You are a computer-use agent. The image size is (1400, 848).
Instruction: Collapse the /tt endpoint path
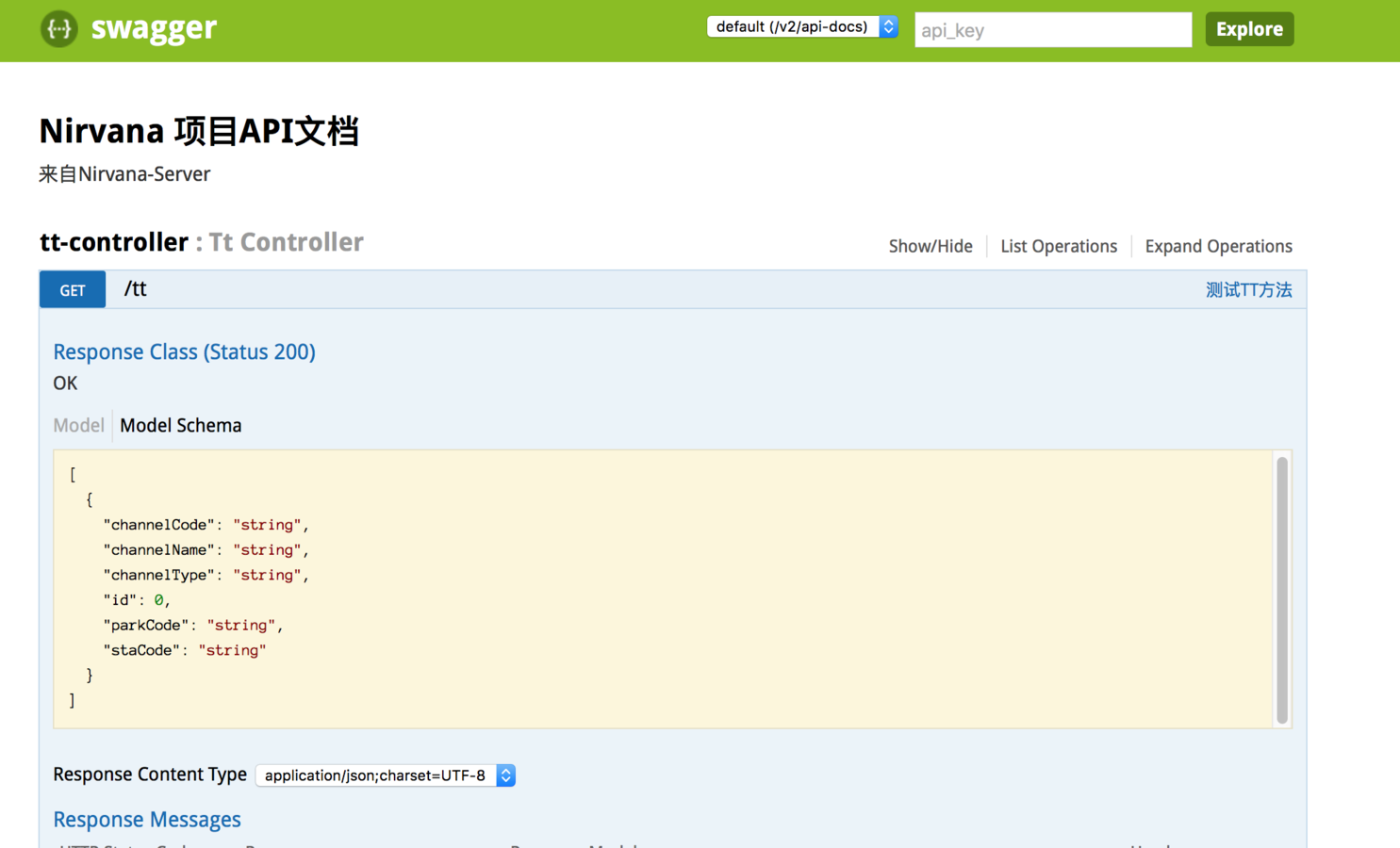point(136,288)
